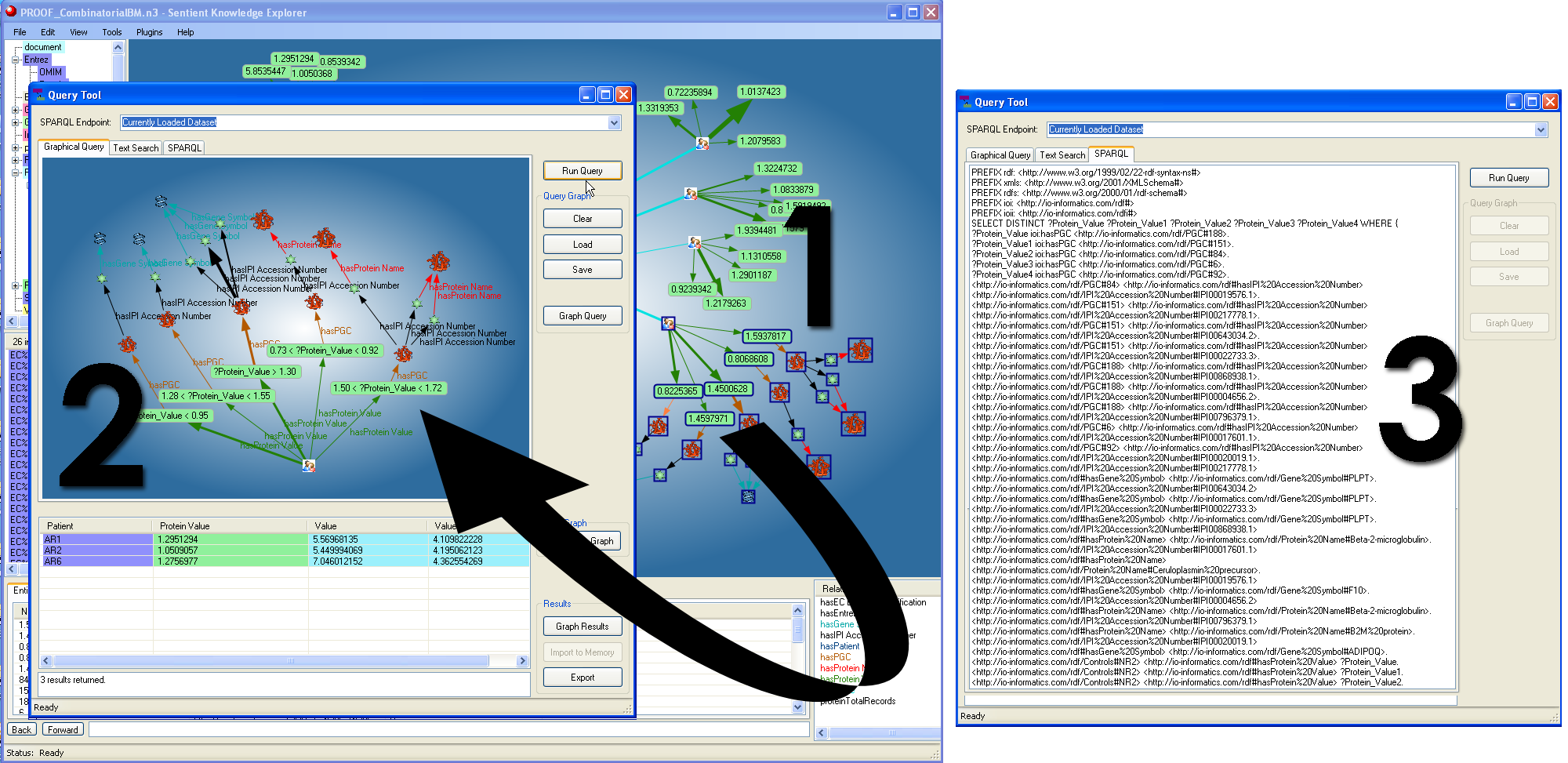
Task: Collapse the Entrez tree node
Action: click(x=16, y=60)
